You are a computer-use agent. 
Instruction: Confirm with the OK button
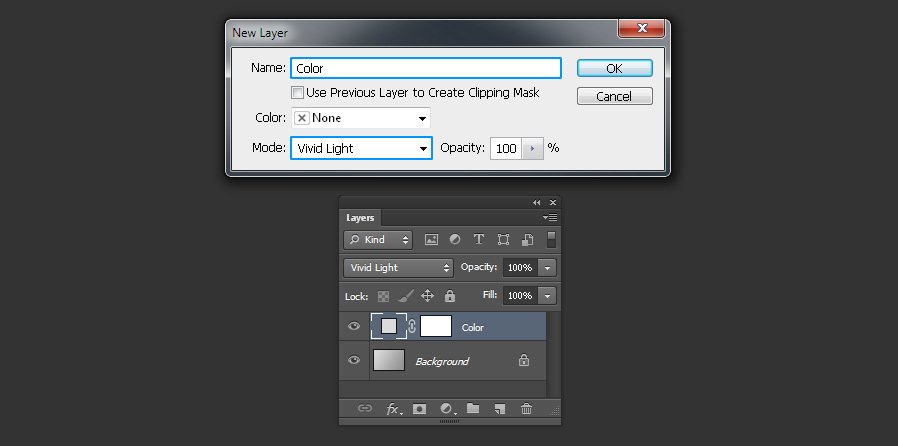click(615, 68)
